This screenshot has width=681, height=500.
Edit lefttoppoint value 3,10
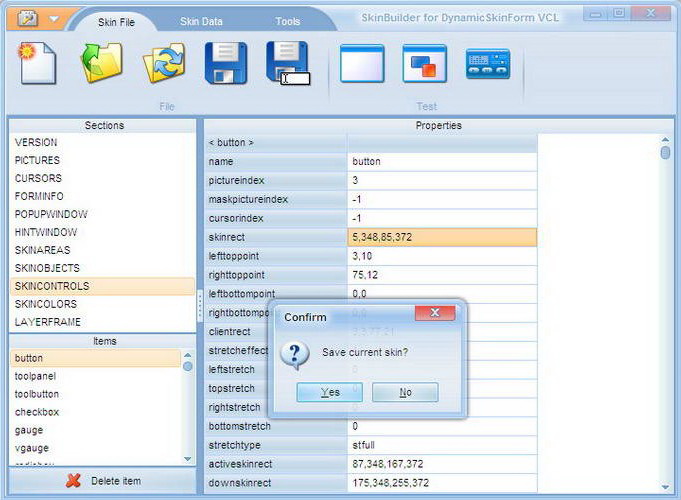[x=442, y=256]
